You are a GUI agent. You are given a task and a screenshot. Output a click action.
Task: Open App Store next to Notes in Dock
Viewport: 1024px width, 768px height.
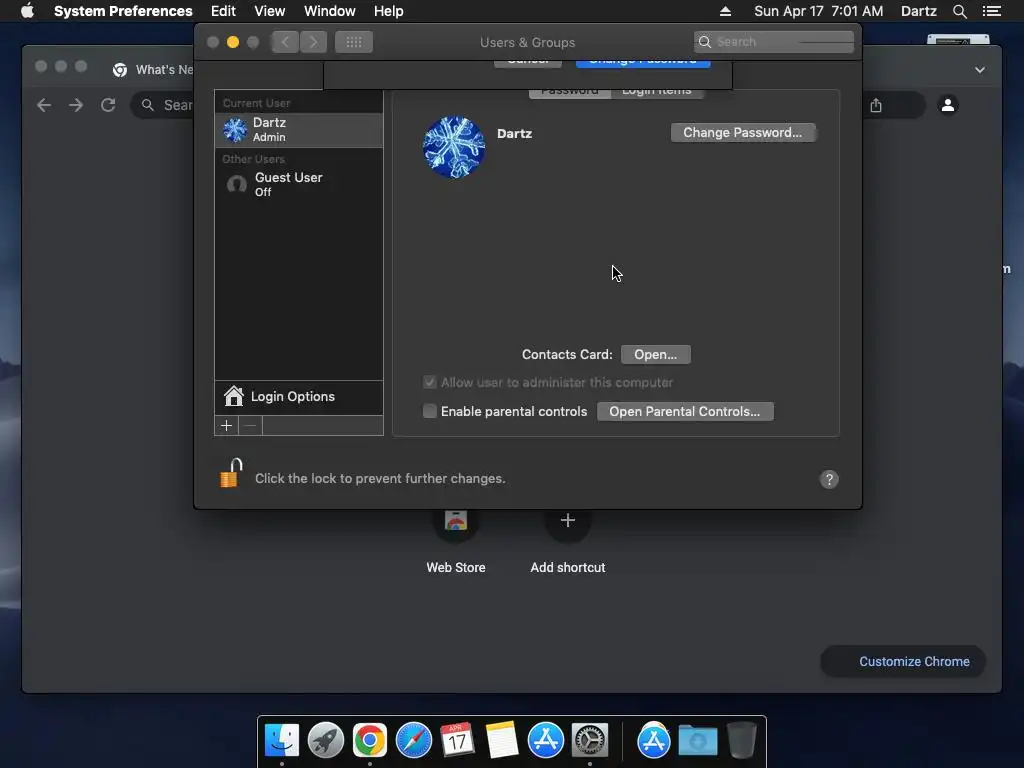pos(546,741)
